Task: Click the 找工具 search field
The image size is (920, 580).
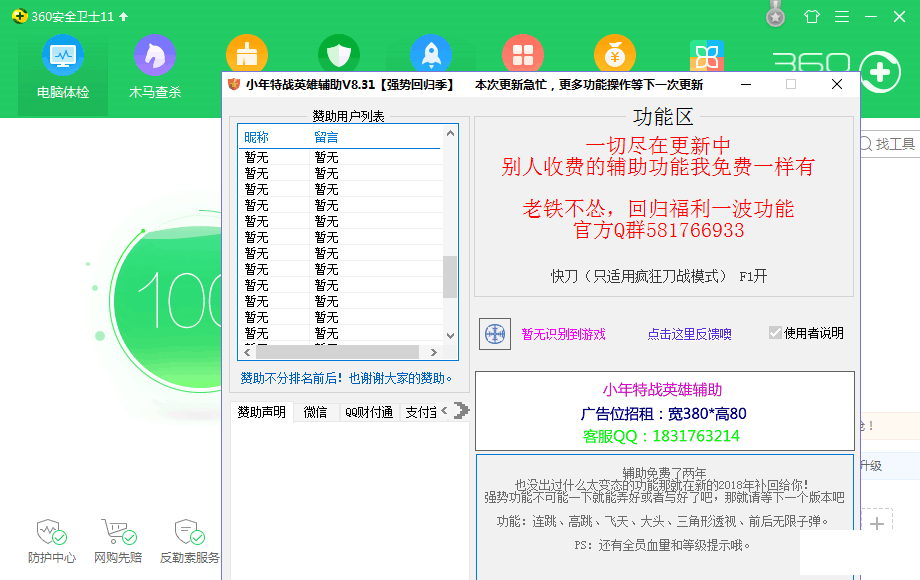Action: 892,144
